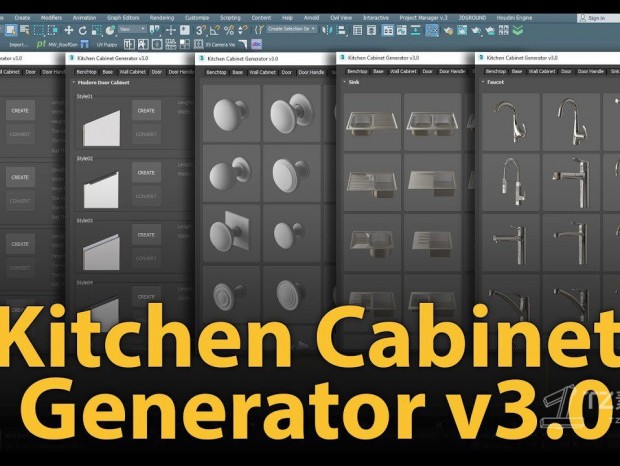Click CONVERT for door Style01

146,134
